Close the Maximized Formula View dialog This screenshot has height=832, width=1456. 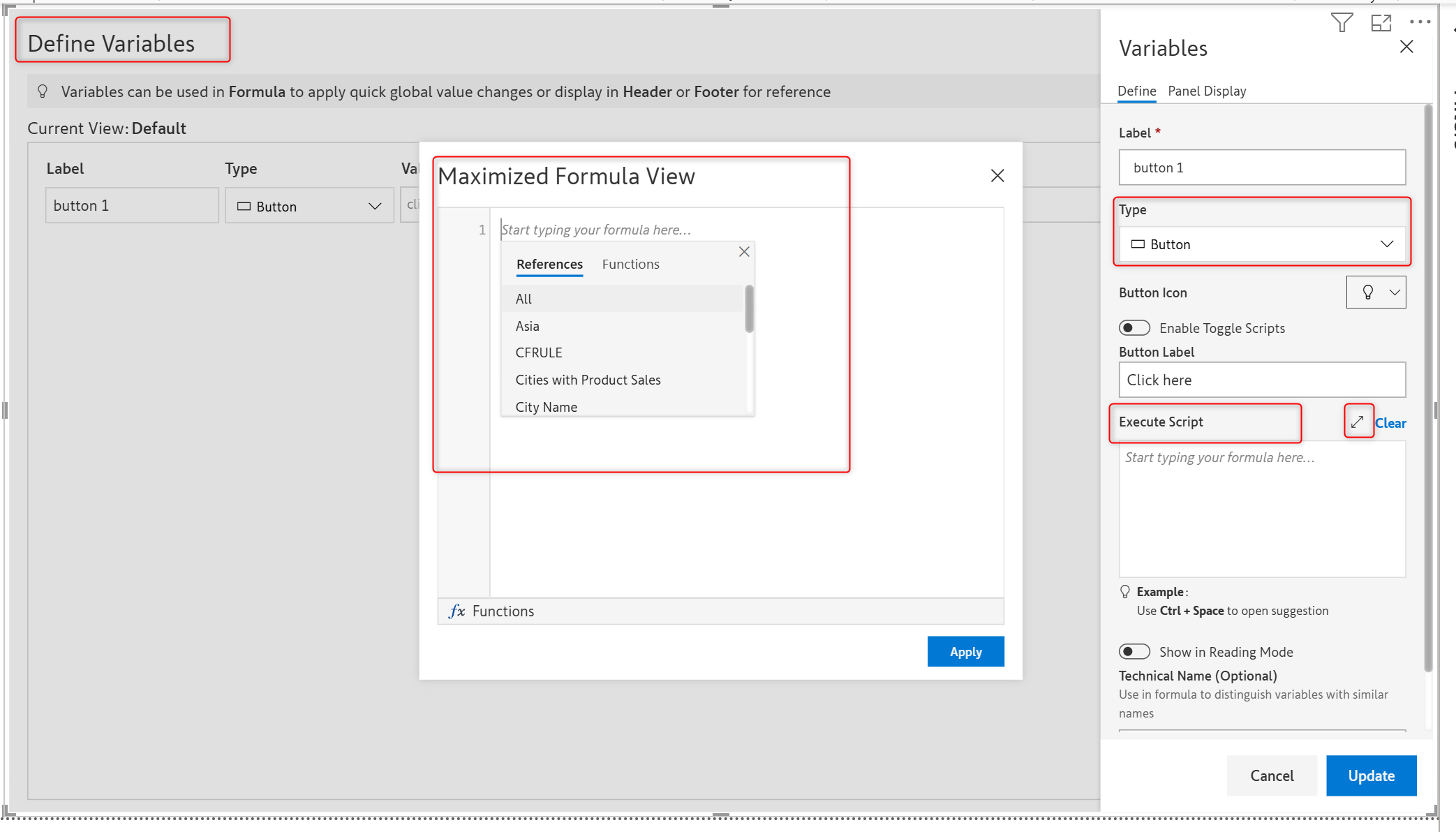coord(997,176)
